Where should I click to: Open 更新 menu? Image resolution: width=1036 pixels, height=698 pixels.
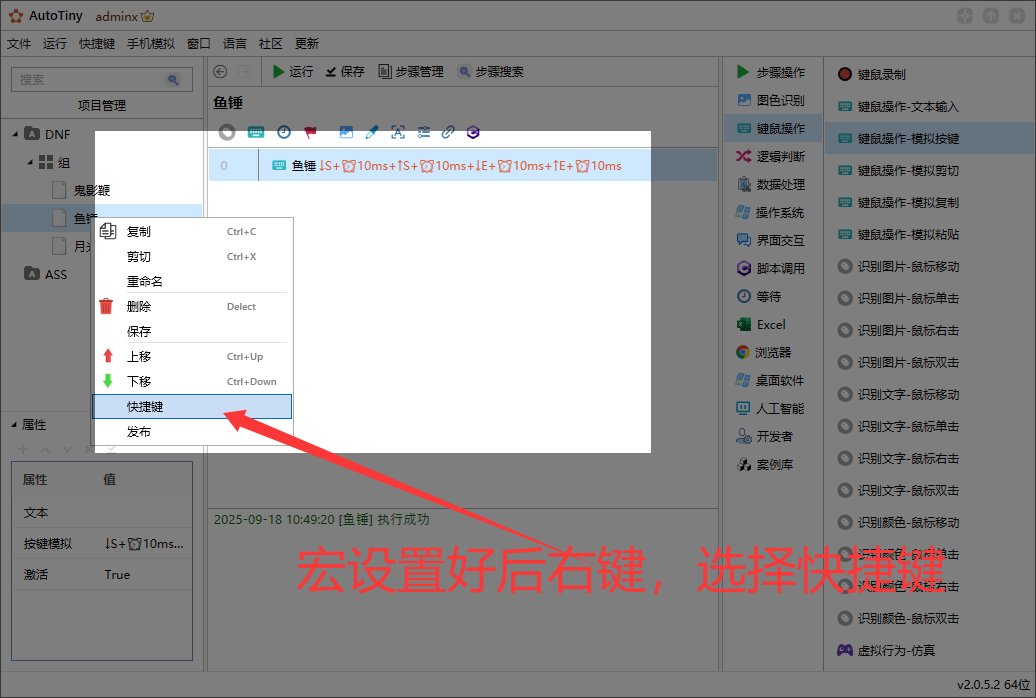307,44
